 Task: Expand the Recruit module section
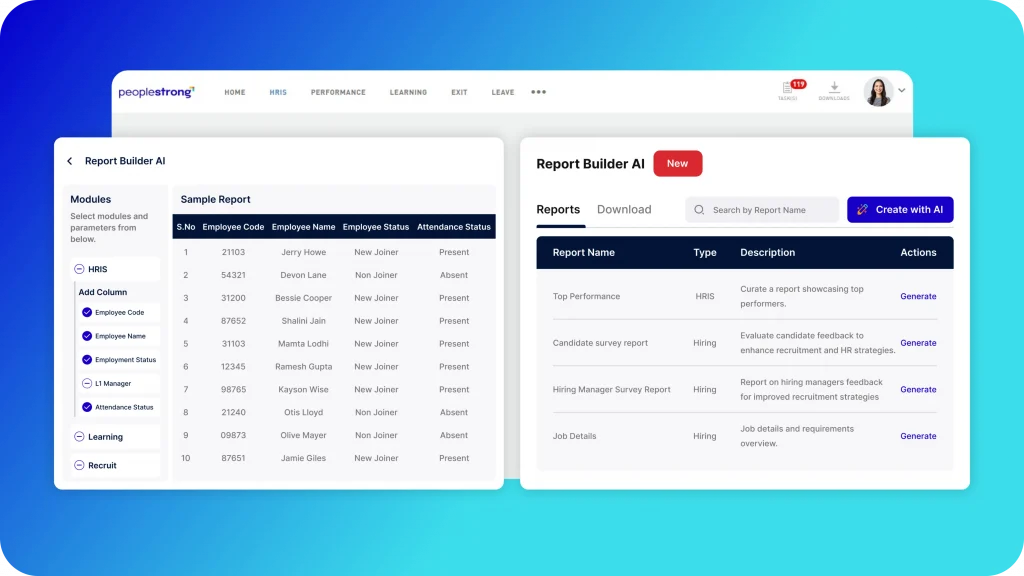[79, 465]
